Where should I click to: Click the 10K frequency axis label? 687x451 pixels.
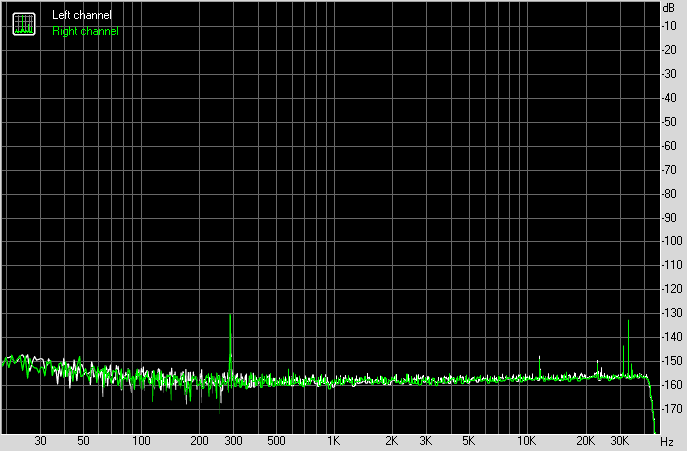(527, 441)
